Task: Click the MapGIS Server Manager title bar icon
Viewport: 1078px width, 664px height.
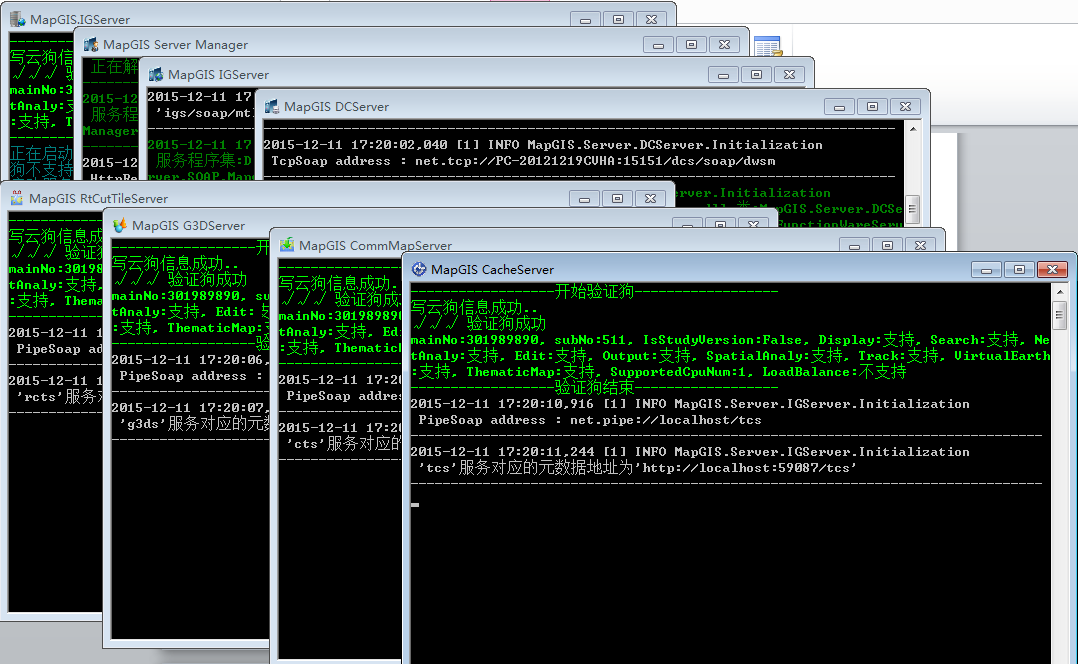Action: click(91, 45)
